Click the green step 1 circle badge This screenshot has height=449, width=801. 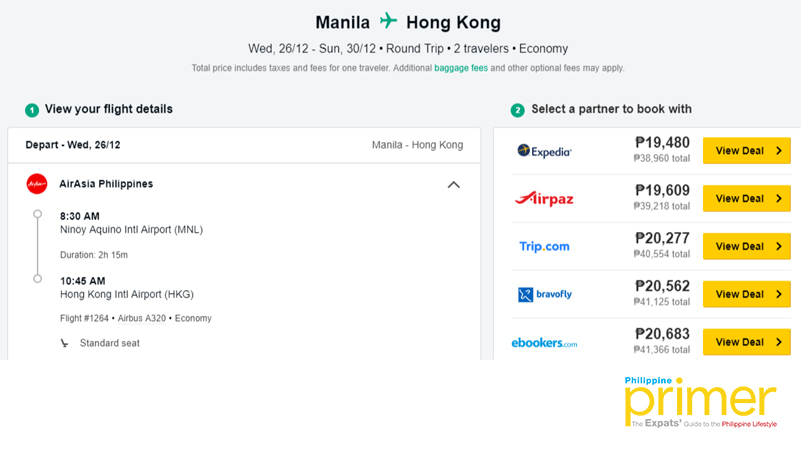32,110
